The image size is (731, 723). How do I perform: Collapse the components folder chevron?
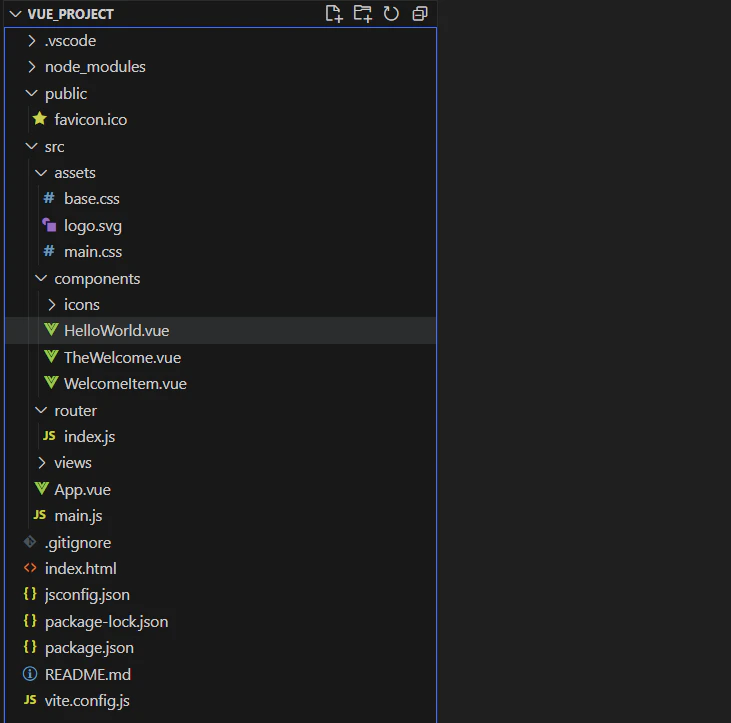pyautogui.click(x=41, y=278)
